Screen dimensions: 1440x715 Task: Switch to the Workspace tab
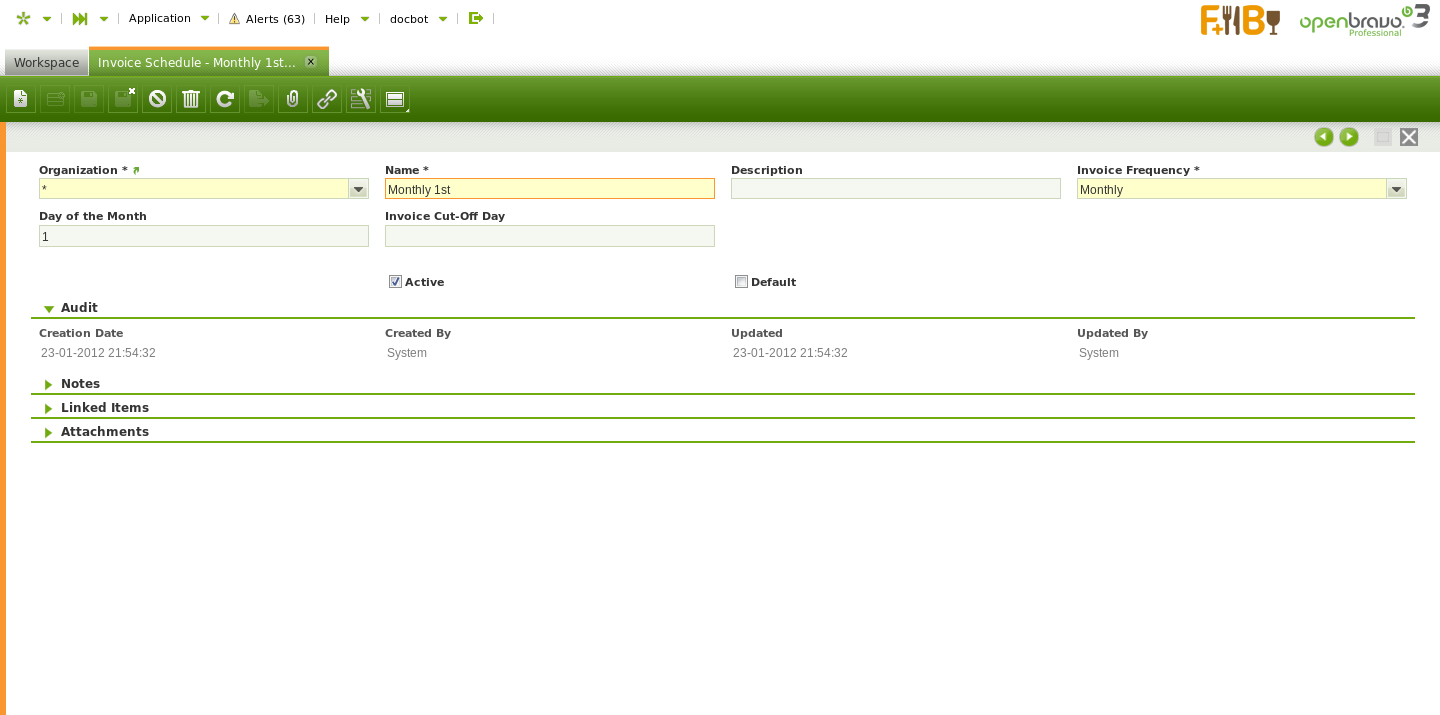click(x=46, y=62)
